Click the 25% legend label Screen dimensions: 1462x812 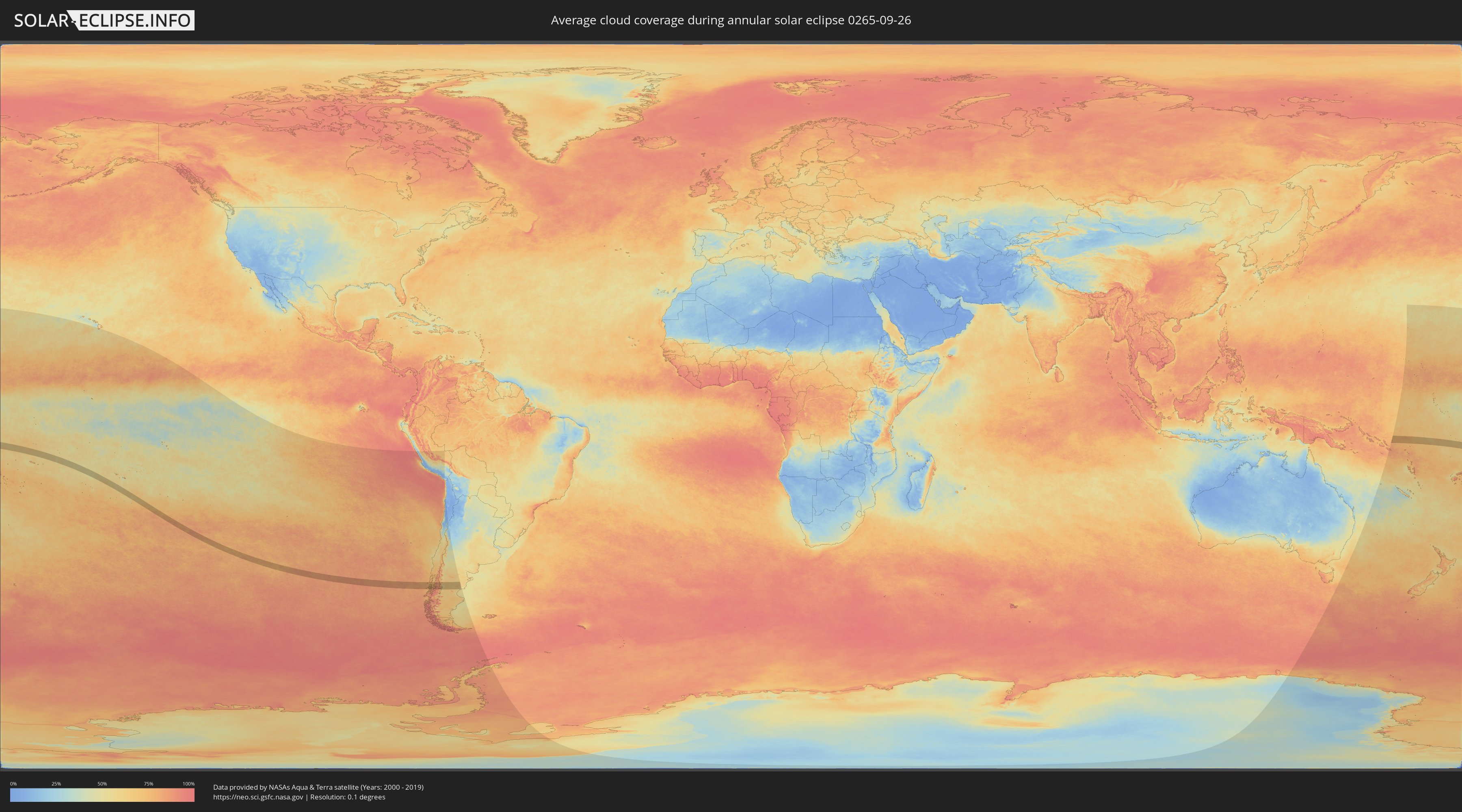click(56, 784)
